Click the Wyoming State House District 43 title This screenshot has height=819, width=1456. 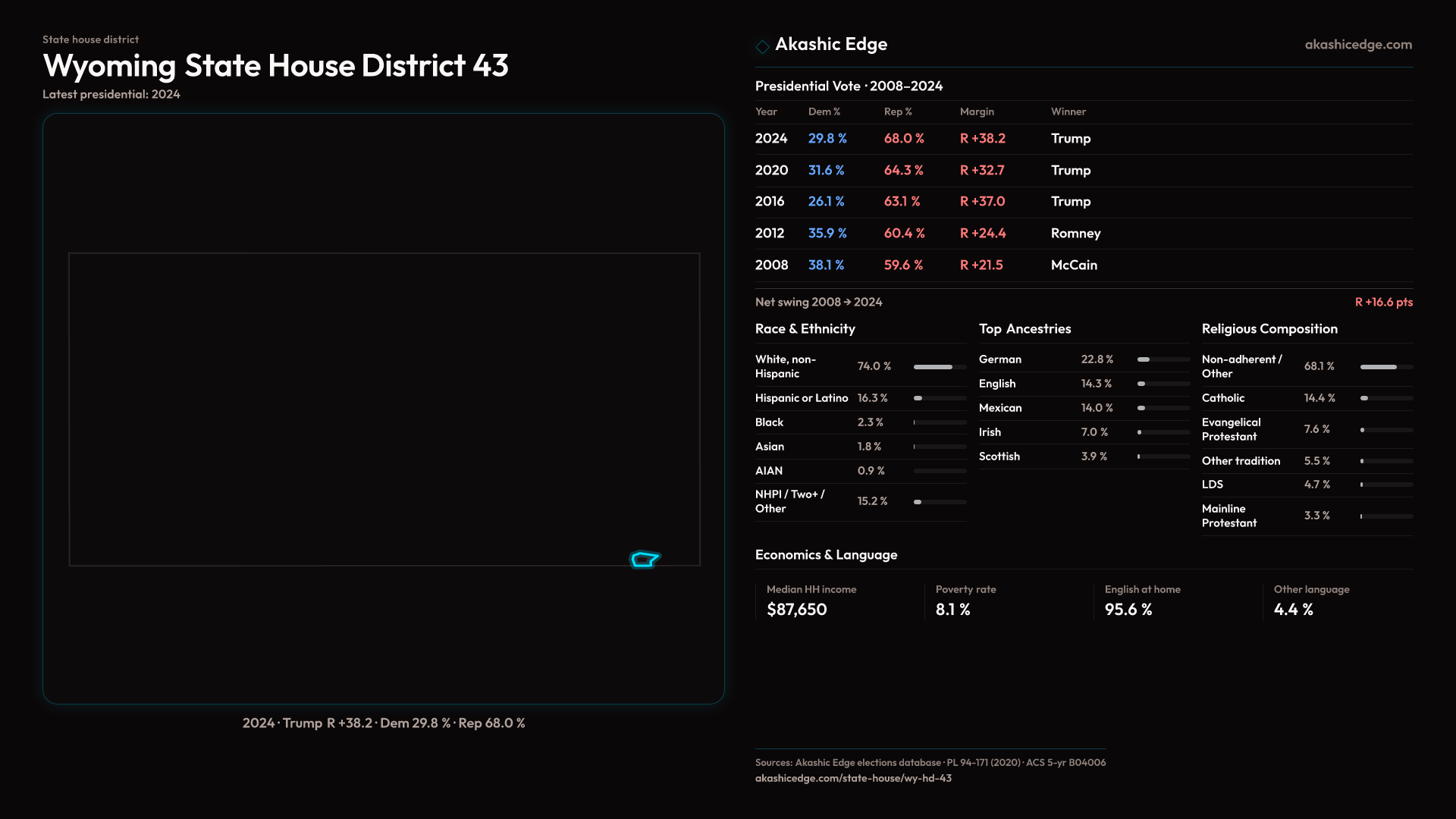click(275, 66)
